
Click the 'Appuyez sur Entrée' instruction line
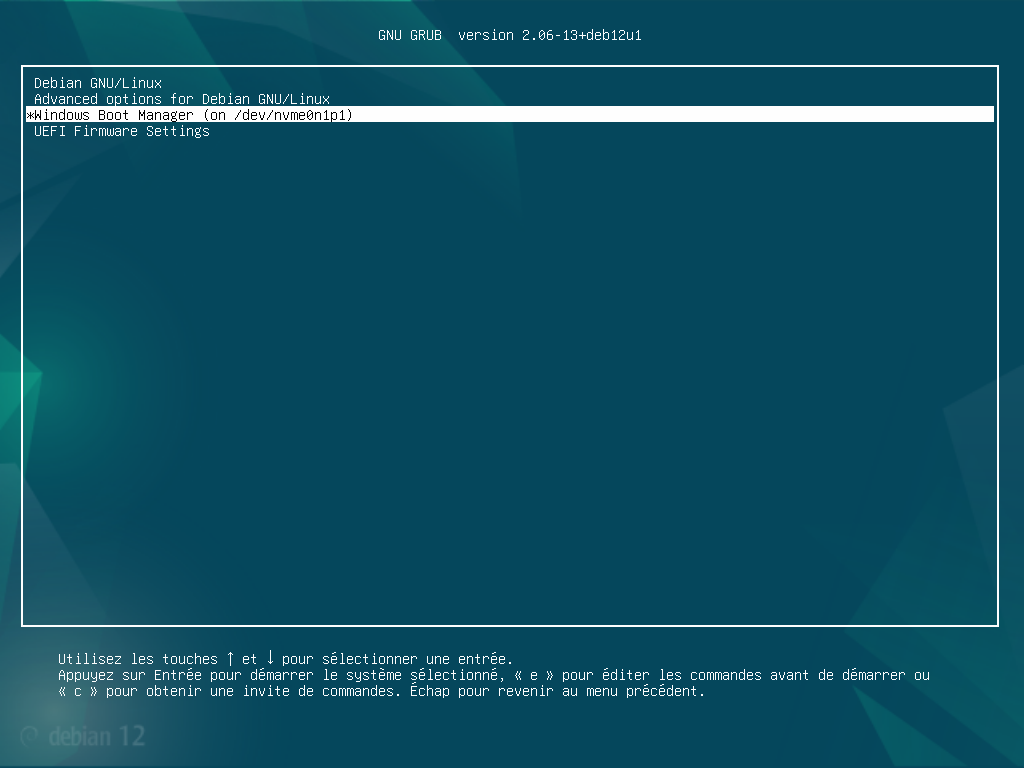tap(494, 675)
